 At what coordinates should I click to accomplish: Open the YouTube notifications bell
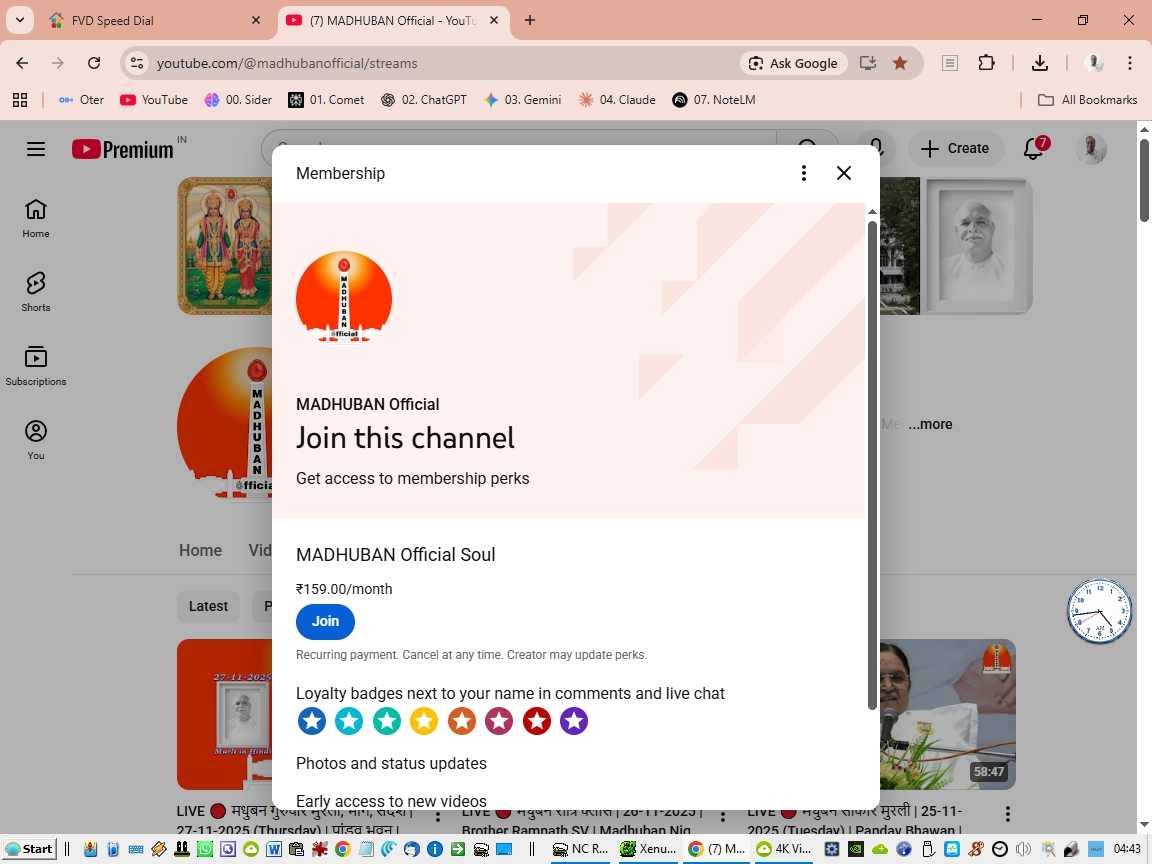point(1034,148)
